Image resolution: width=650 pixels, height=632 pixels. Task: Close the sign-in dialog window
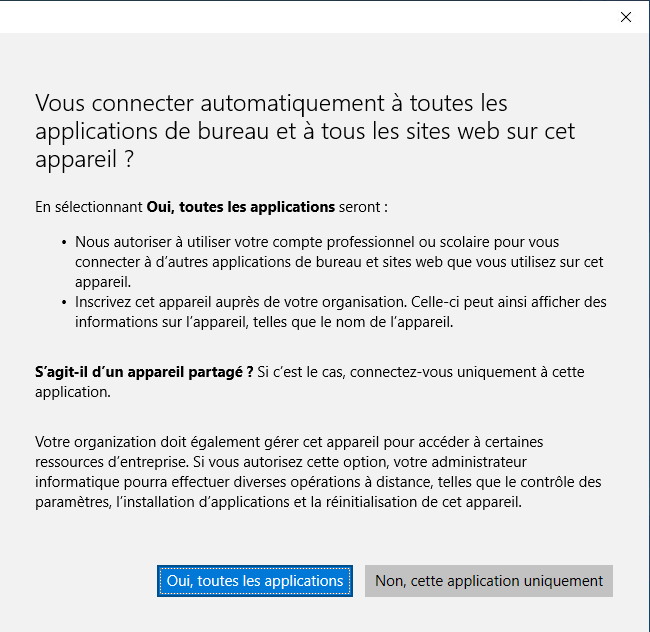pos(626,17)
